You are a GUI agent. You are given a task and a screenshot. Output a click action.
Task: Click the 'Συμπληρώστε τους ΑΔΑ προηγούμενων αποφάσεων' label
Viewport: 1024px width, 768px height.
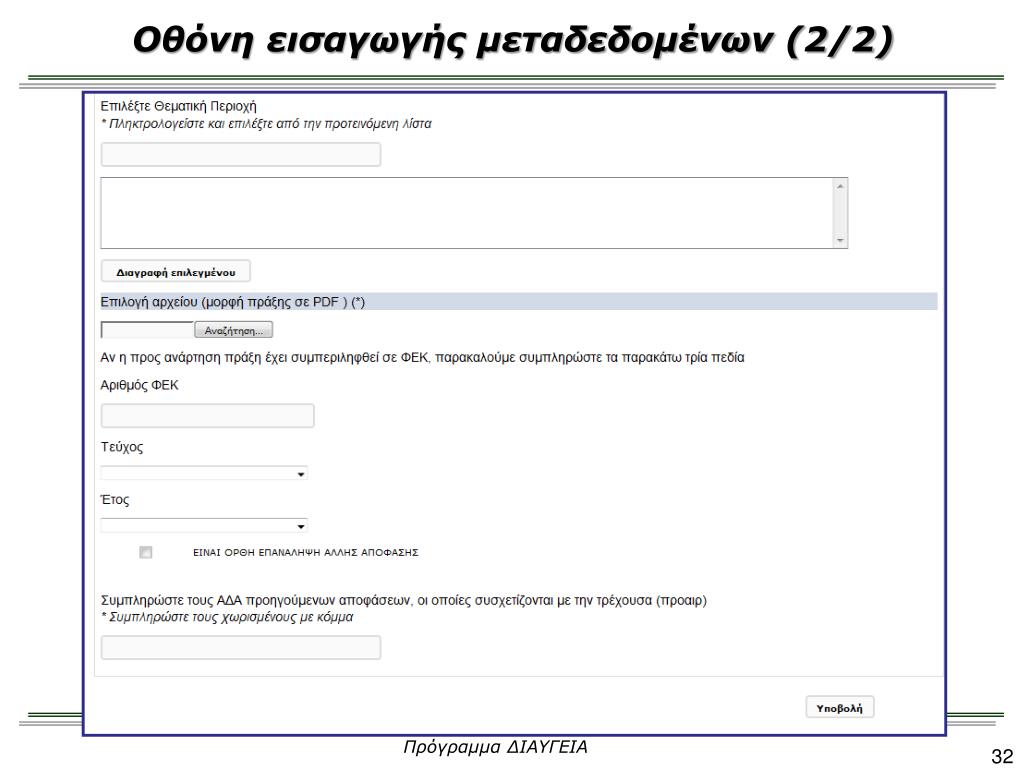pyautogui.click(x=404, y=600)
